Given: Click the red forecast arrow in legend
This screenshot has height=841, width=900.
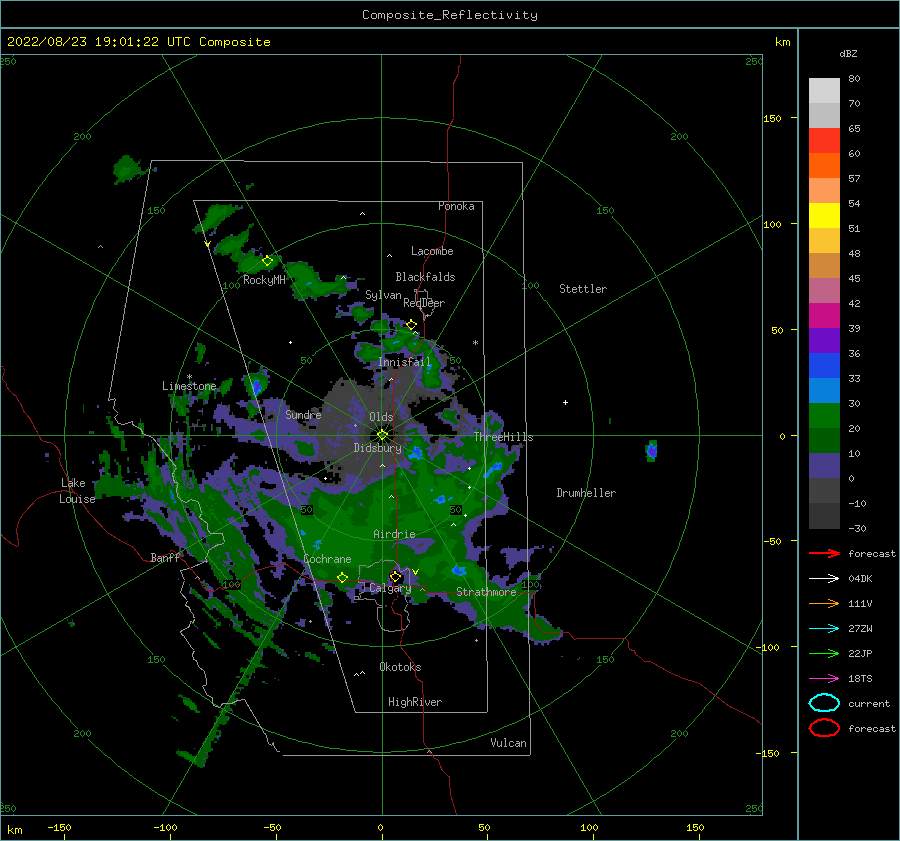Looking at the screenshot, I should (x=824, y=553).
